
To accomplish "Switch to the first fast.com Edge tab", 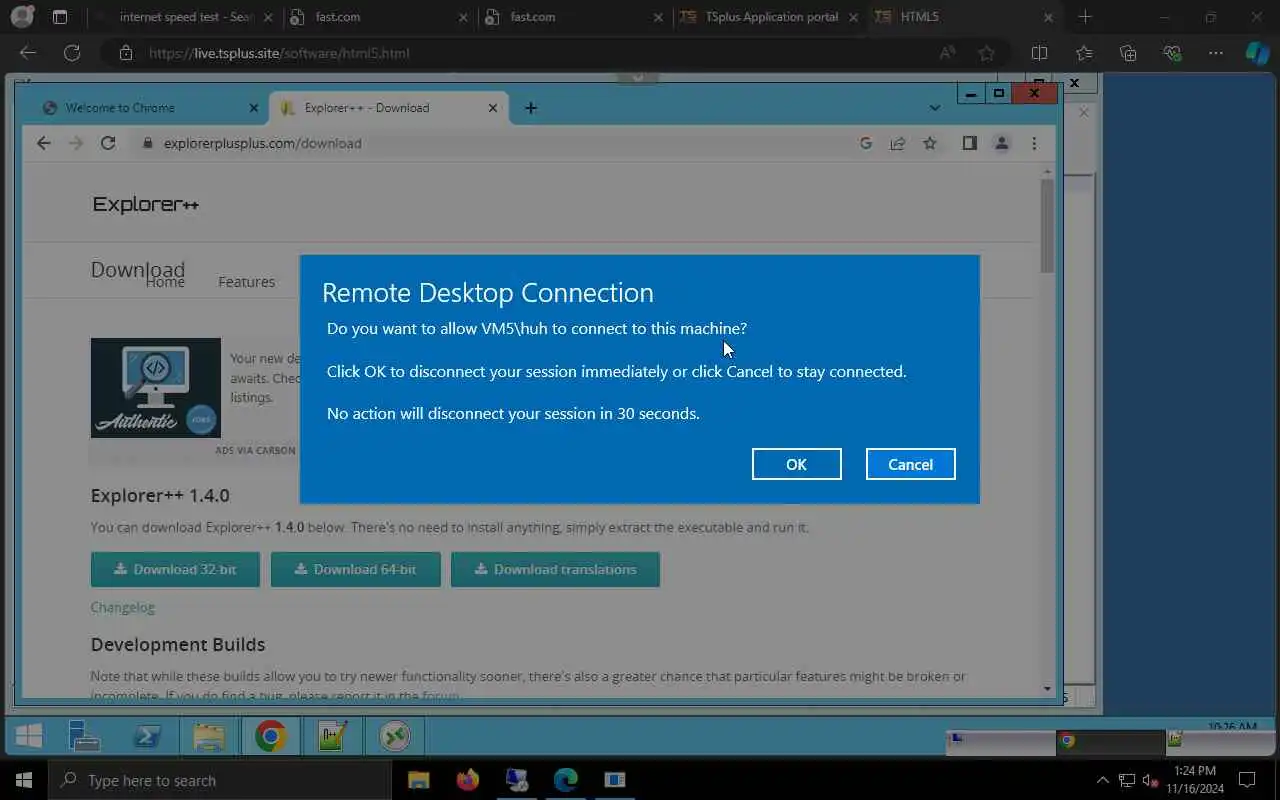I will coord(376,17).
